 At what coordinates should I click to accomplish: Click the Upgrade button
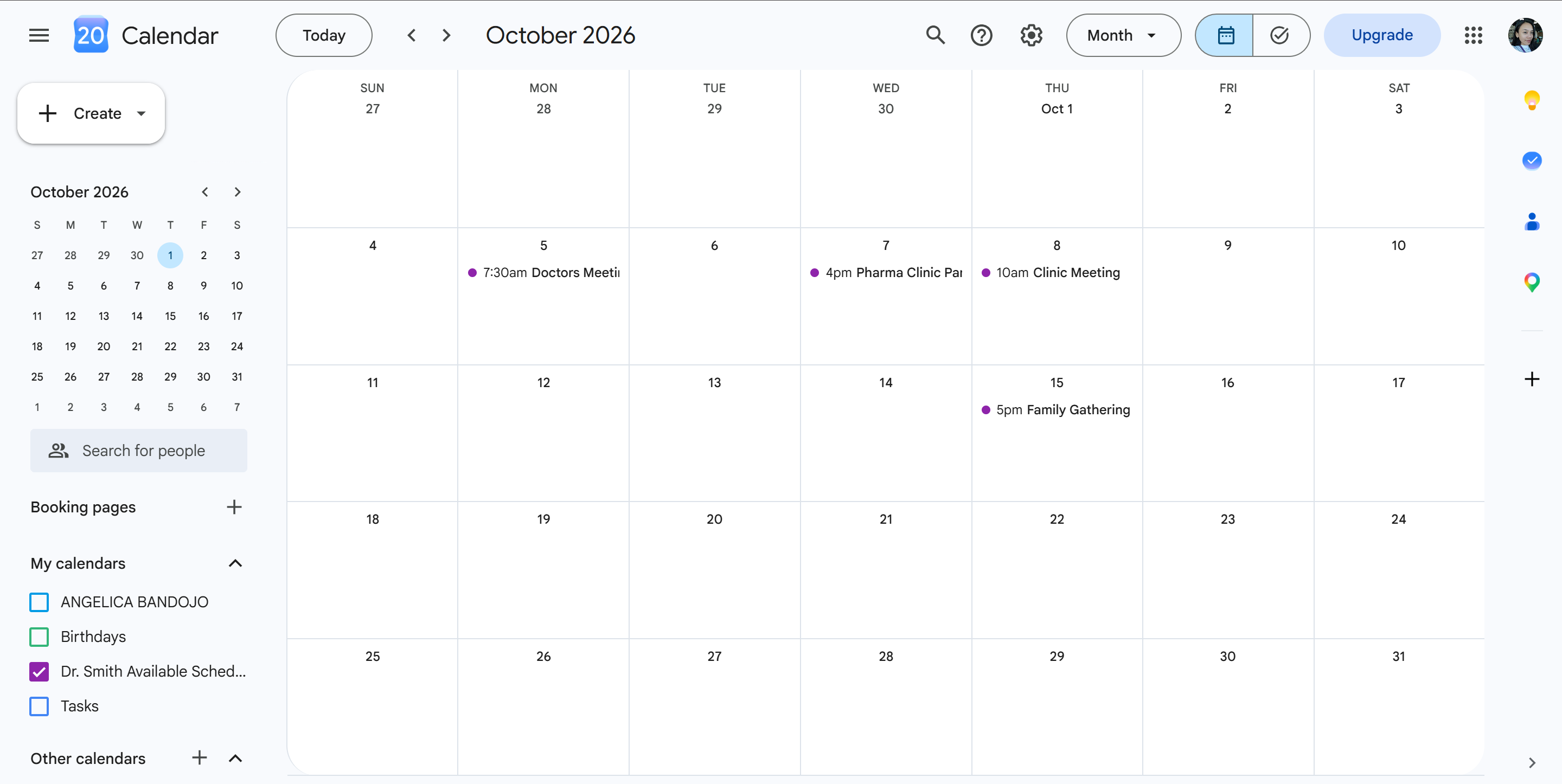tap(1382, 35)
